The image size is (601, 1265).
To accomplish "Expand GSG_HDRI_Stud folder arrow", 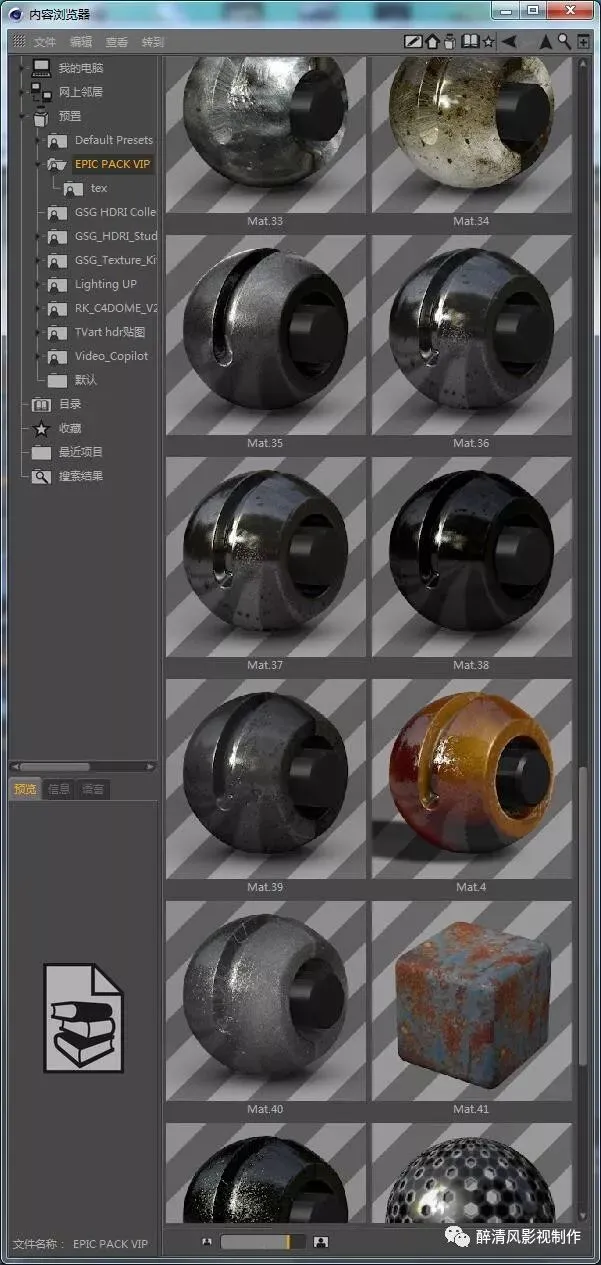I will (x=39, y=236).
